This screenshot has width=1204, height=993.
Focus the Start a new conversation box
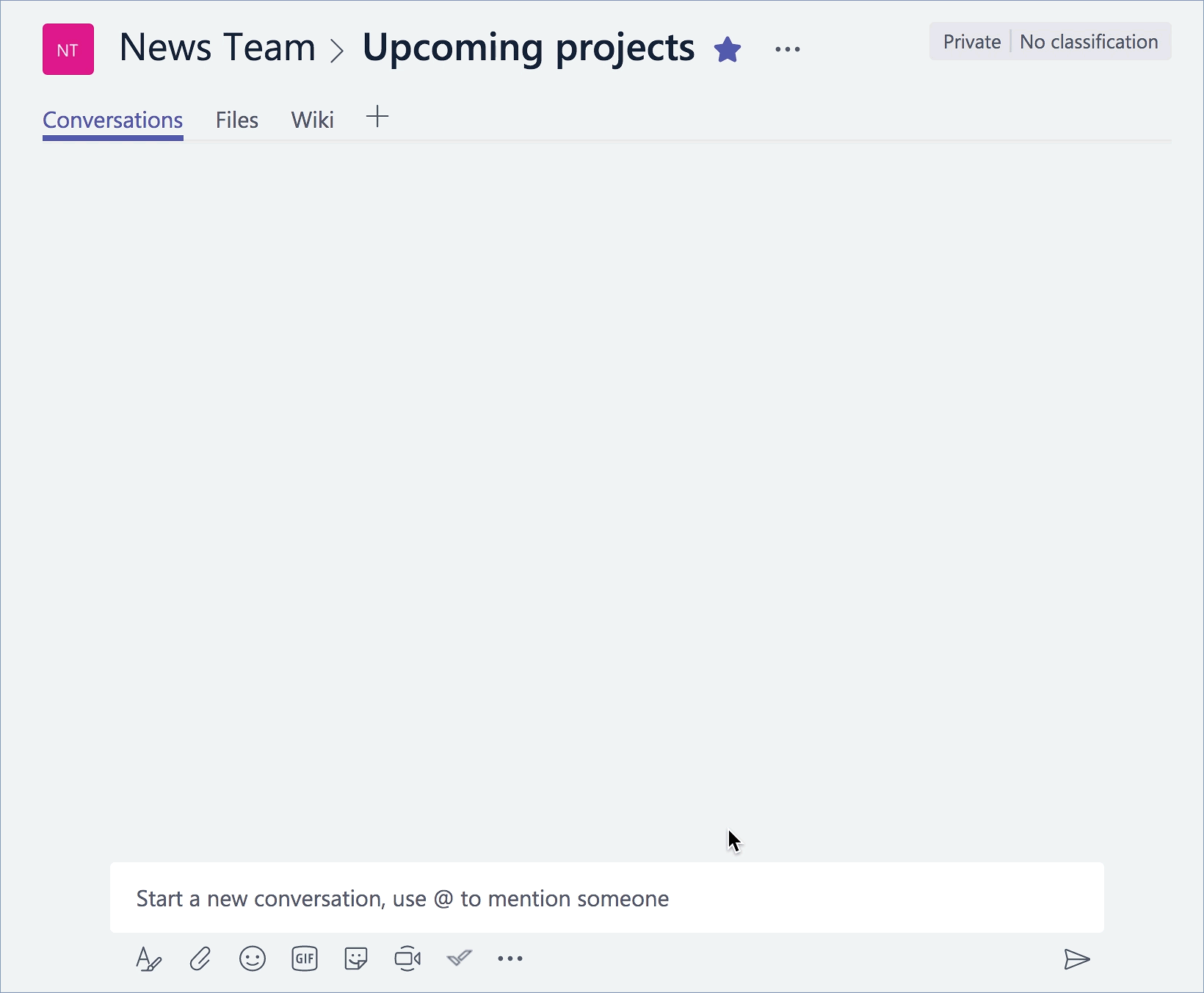click(x=607, y=898)
